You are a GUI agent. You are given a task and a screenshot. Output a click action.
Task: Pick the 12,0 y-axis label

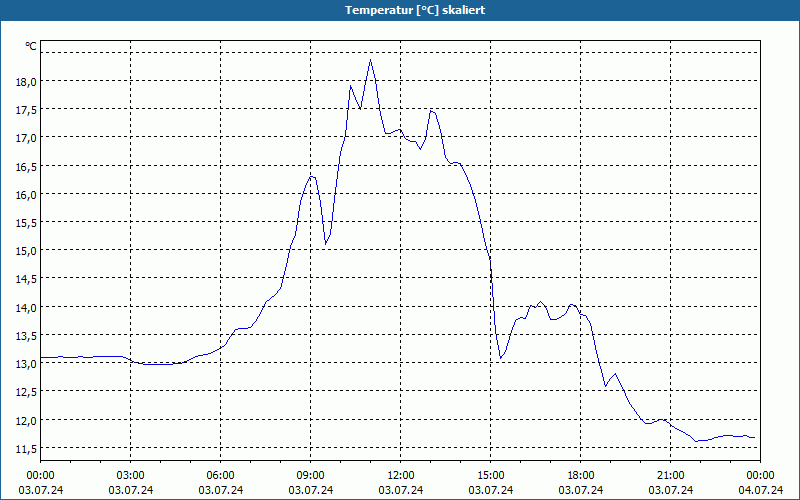coord(25,420)
